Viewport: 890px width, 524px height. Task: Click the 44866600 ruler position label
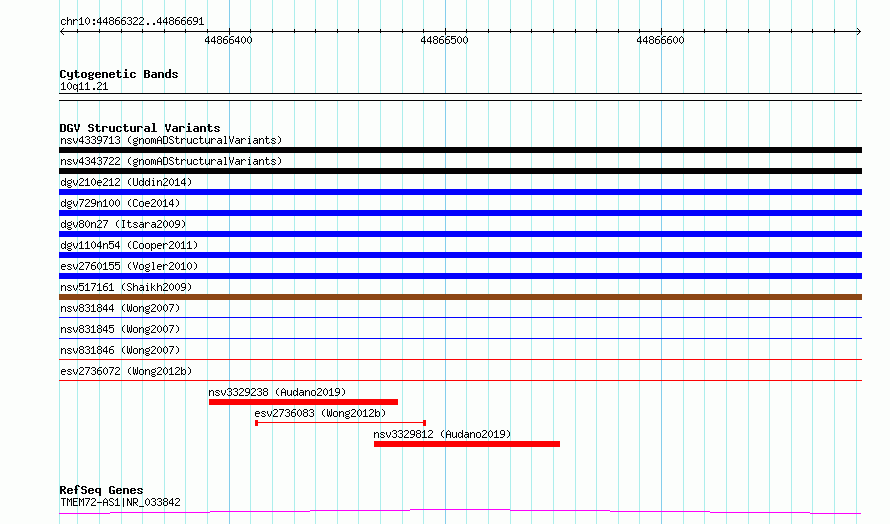pos(660,40)
